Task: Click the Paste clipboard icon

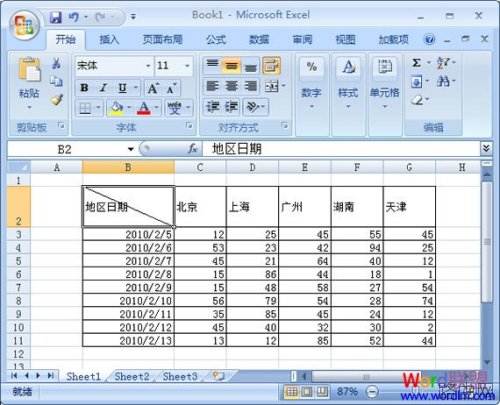Action: click(x=29, y=70)
